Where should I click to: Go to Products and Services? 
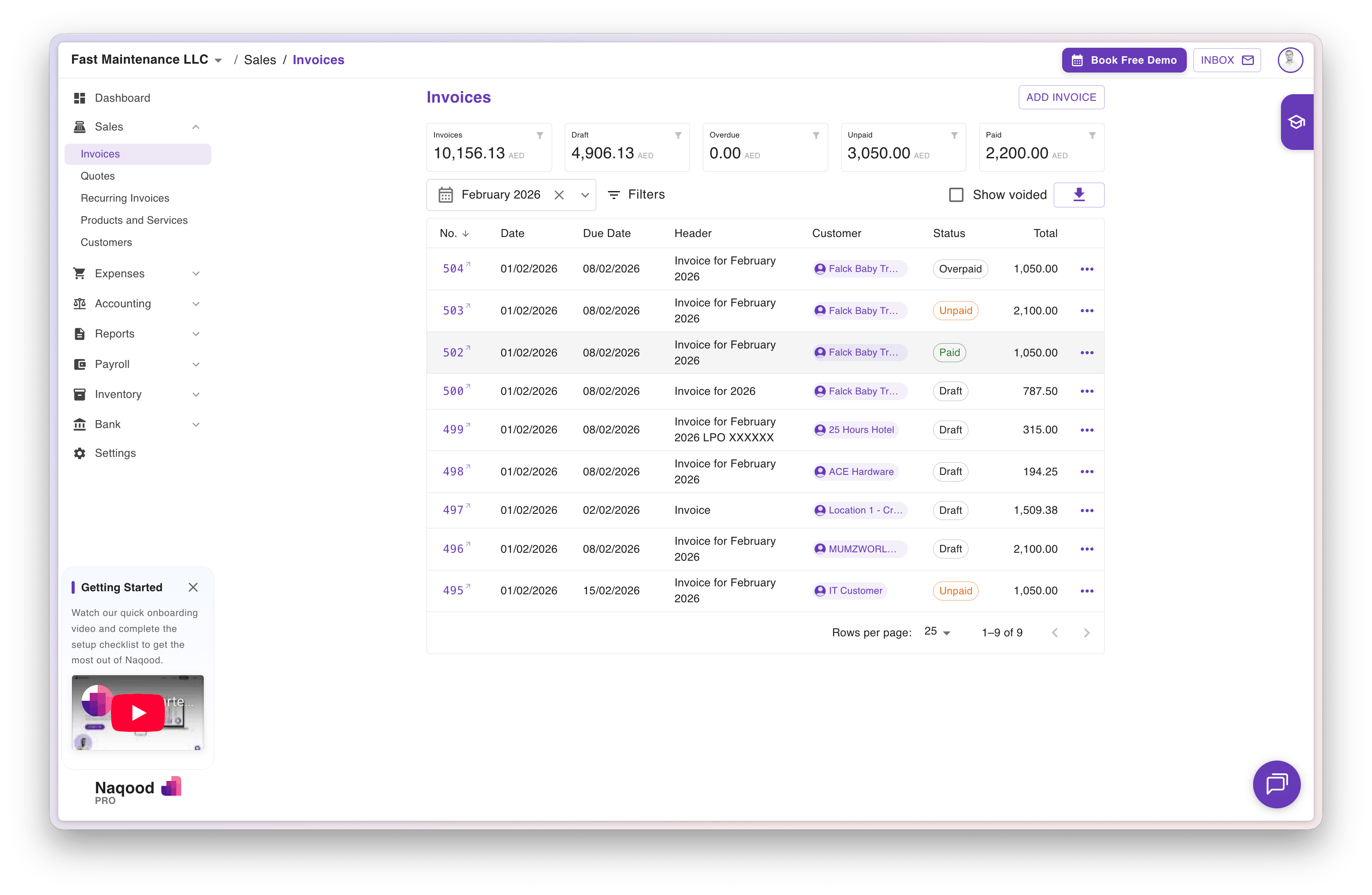pyautogui.click(x=134, y=220)
